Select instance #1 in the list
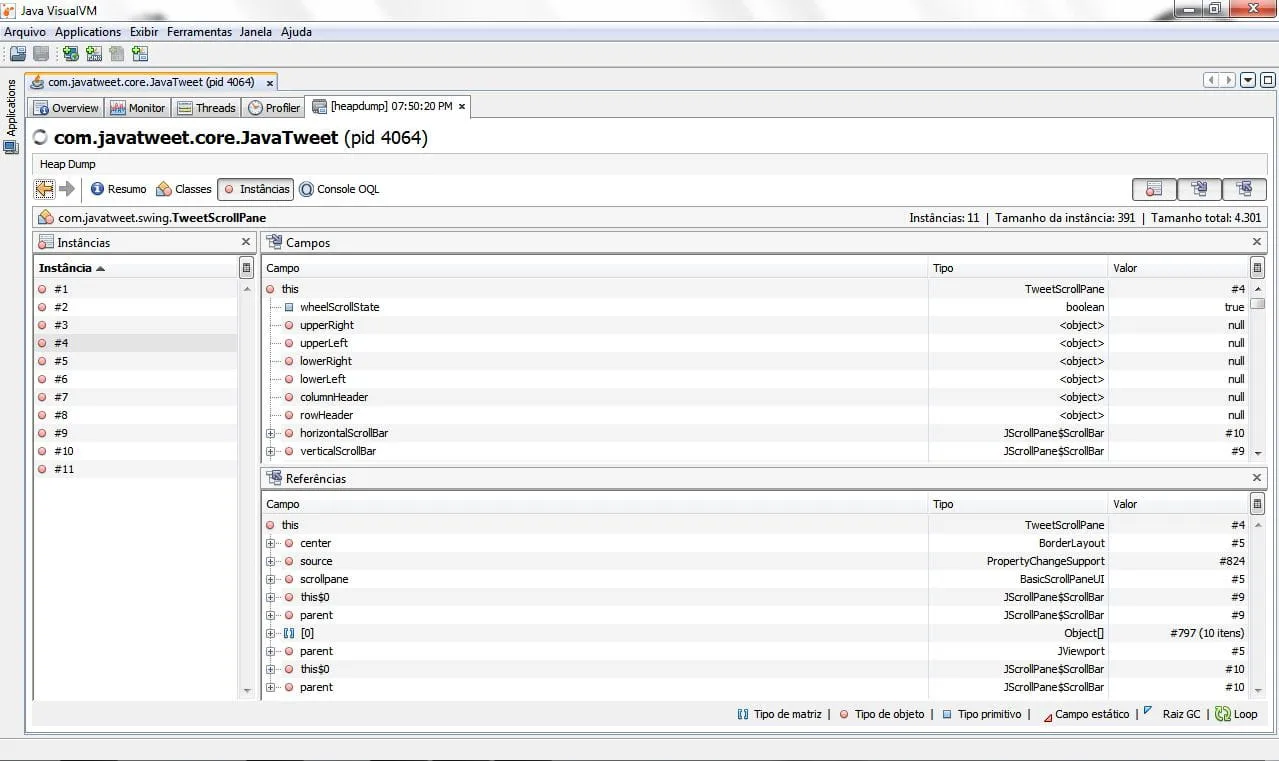 (136, 289)
